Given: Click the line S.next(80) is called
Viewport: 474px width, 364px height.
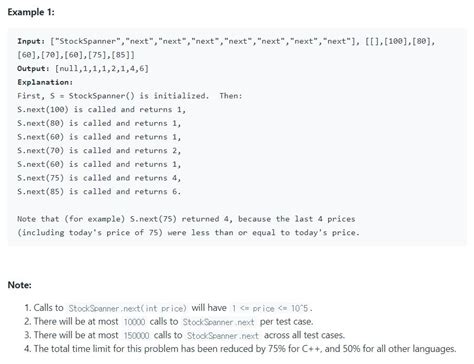Looking at the screenshot, I should [99, 123].
